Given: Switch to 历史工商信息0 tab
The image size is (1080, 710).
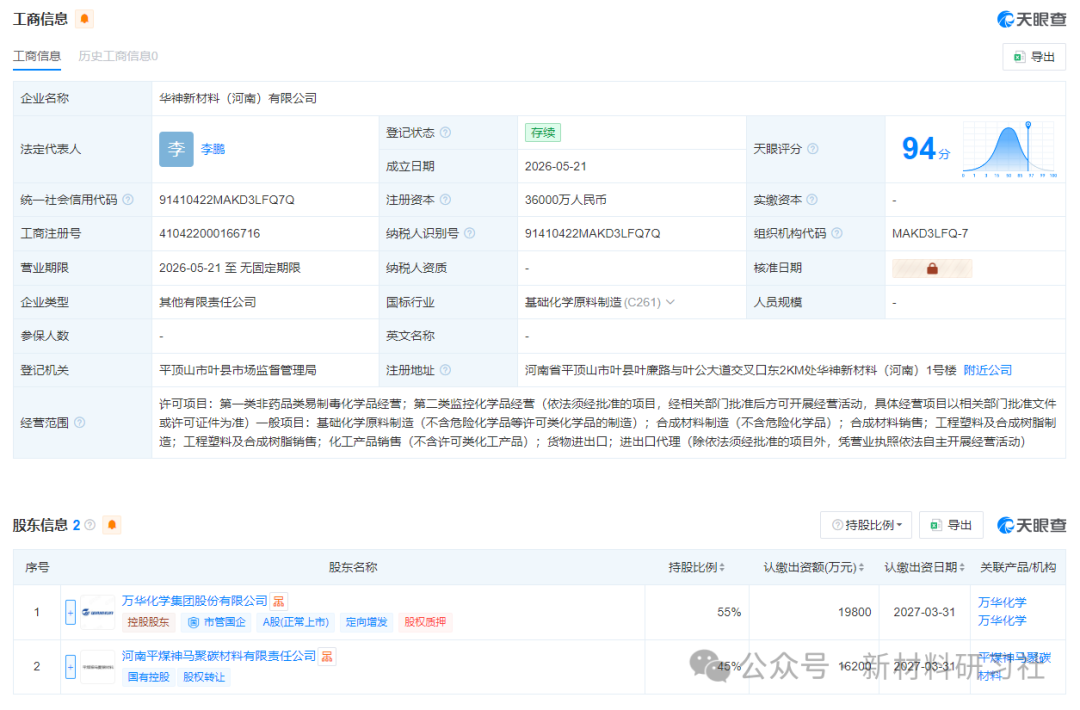Looking at the screenshot, I should 118,56.
